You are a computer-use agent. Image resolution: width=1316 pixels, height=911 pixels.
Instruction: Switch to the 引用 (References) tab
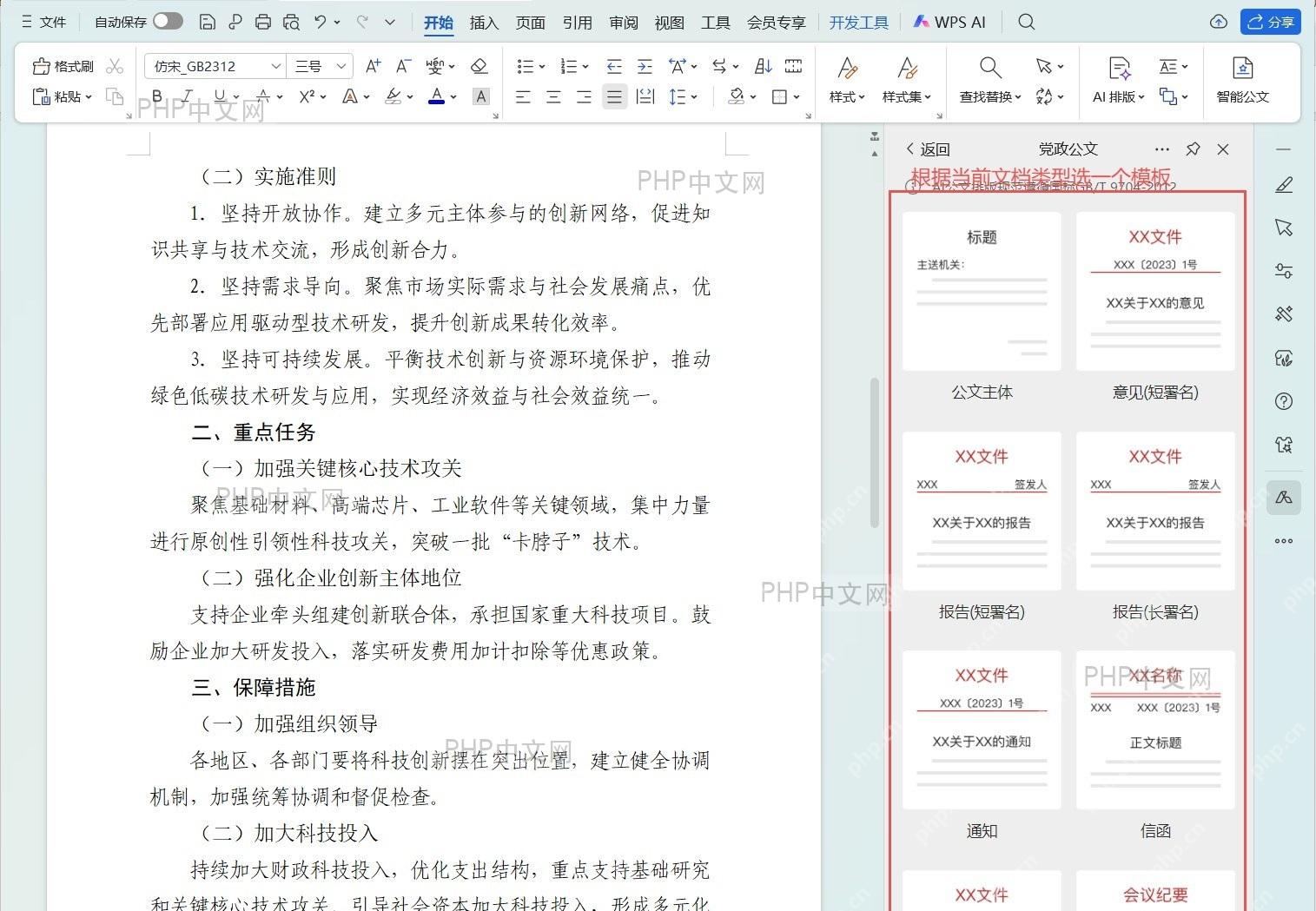577,23
